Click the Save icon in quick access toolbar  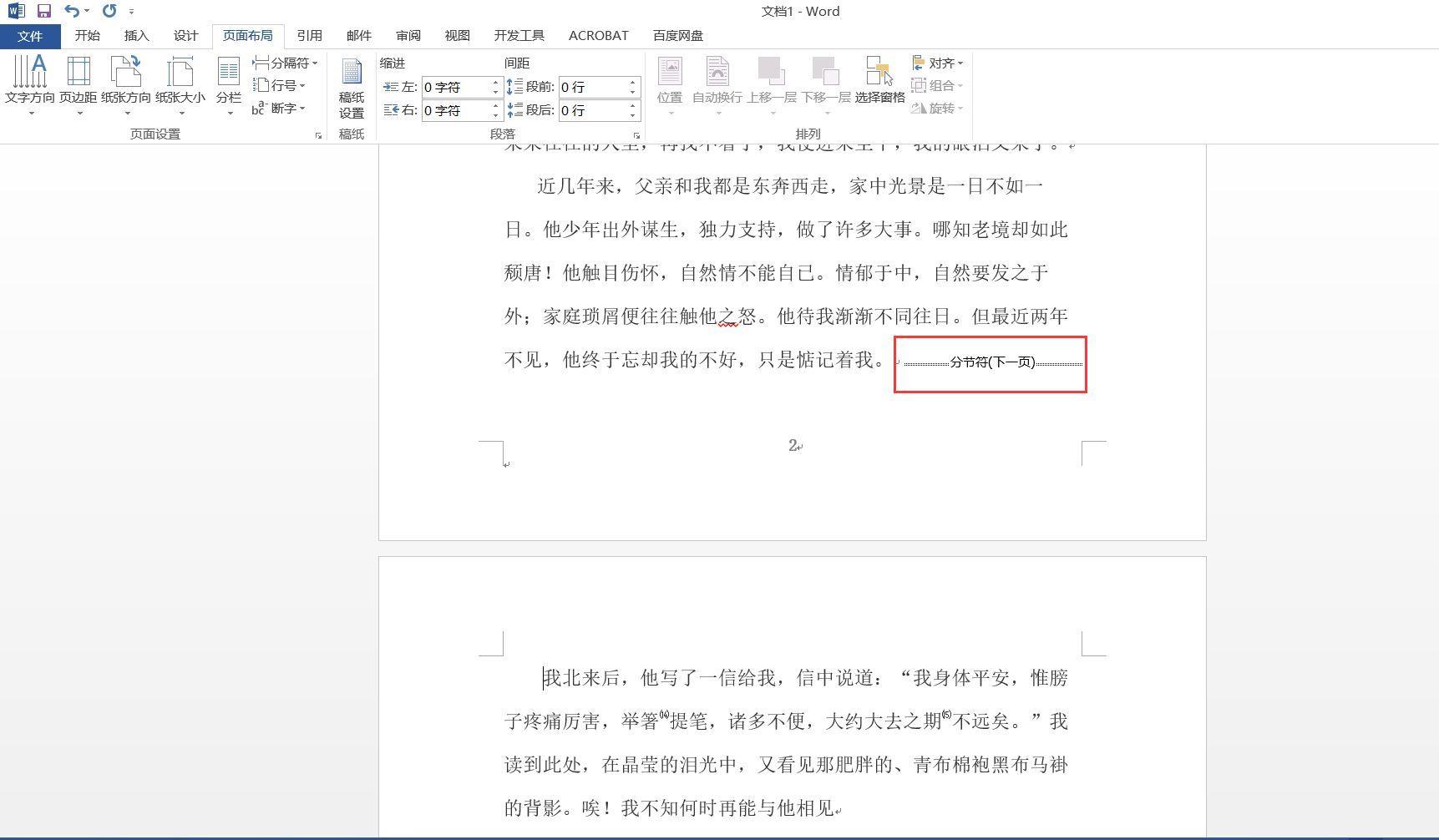[44, 11]
